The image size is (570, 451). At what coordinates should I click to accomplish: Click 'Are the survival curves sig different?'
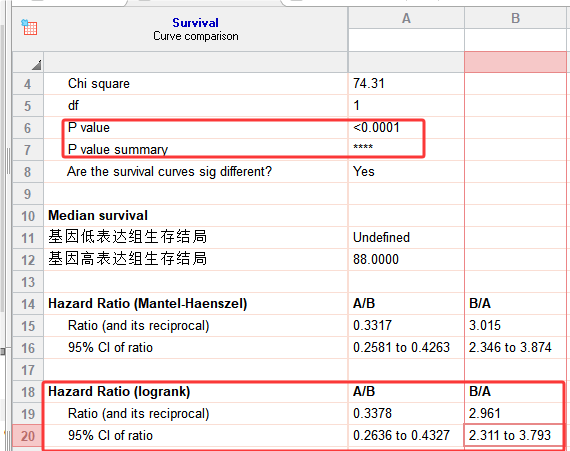(169, 172)
